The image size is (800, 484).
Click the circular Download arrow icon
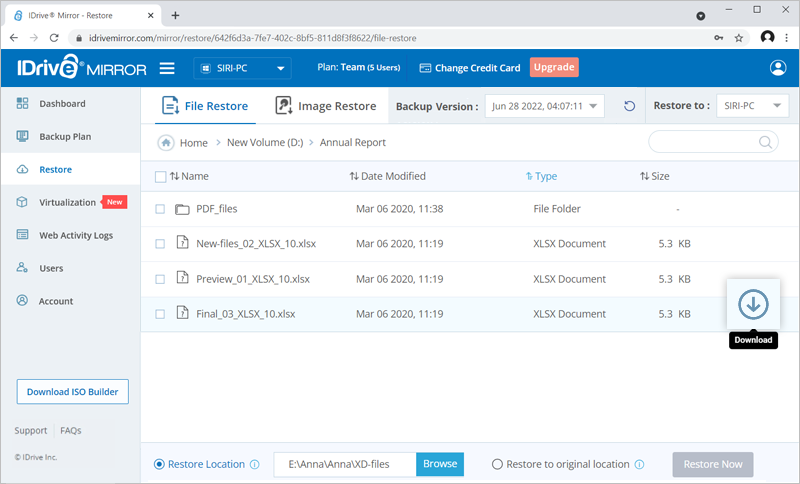(x=753, y=304)
